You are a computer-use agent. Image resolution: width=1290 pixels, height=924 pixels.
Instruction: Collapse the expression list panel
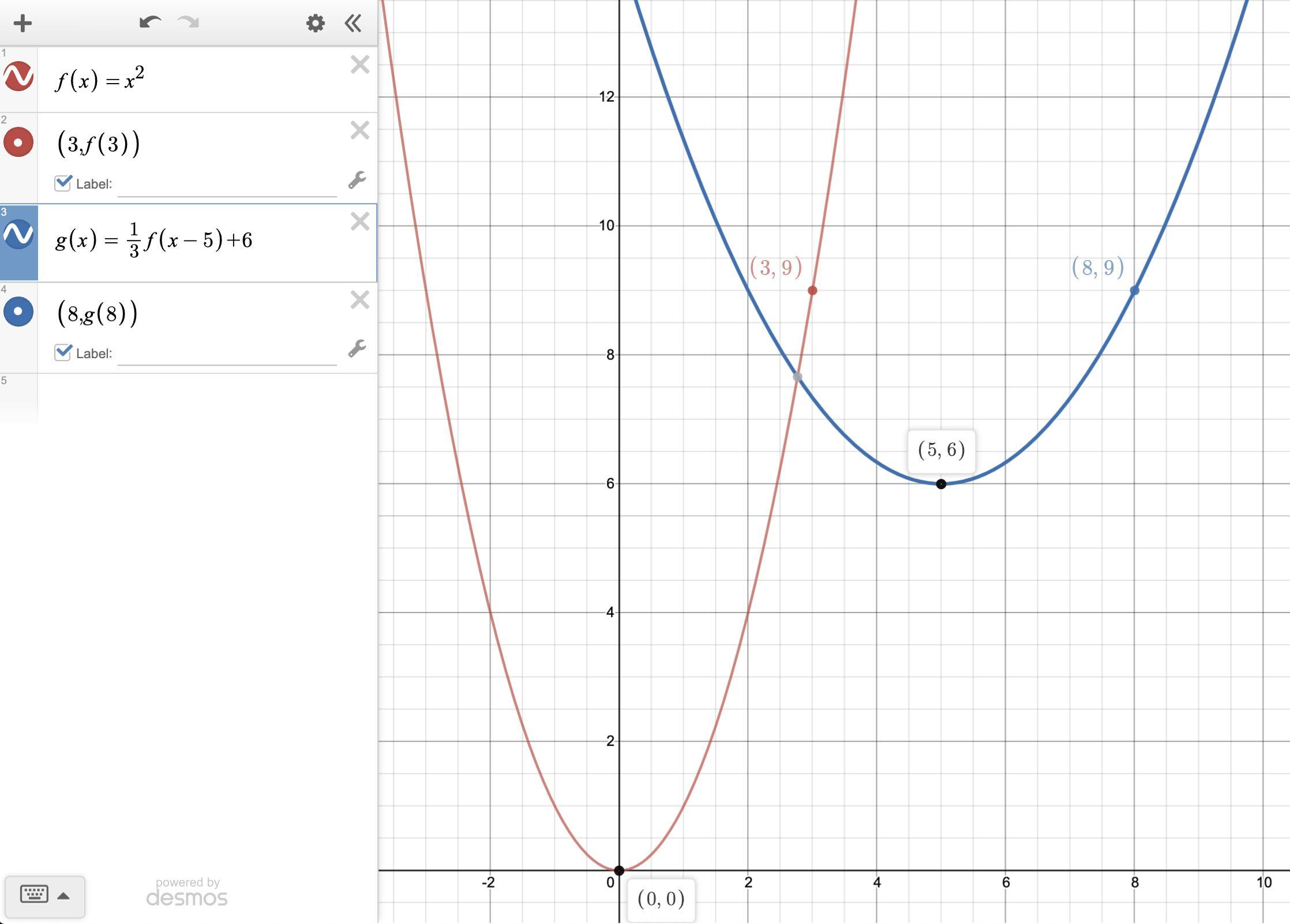pos(353,24)
